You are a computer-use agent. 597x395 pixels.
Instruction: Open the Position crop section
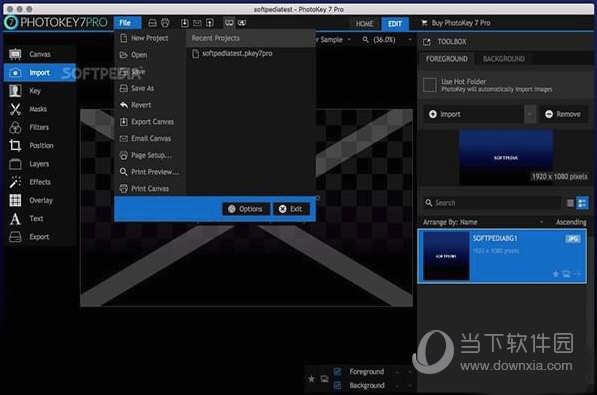point(40,146)
